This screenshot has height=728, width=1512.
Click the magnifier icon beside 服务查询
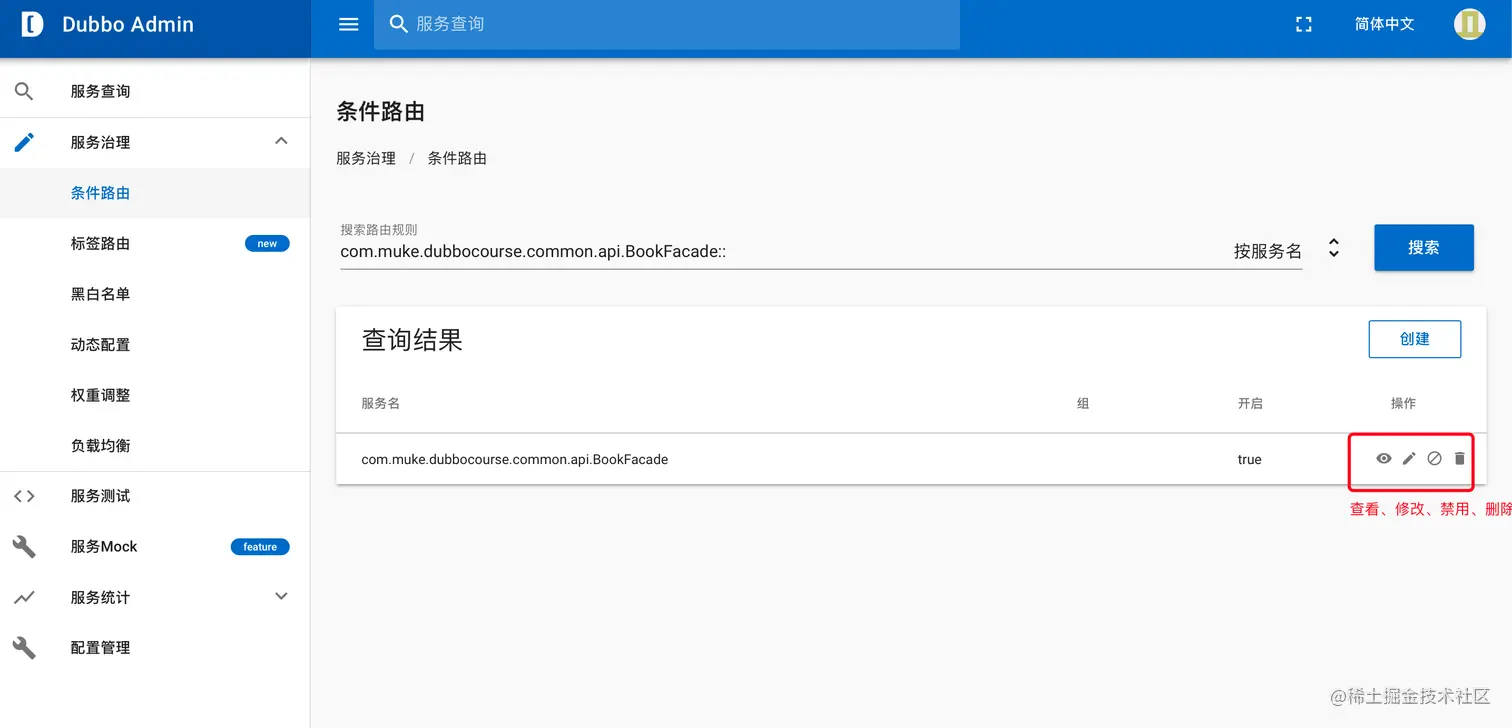point(24,91)
